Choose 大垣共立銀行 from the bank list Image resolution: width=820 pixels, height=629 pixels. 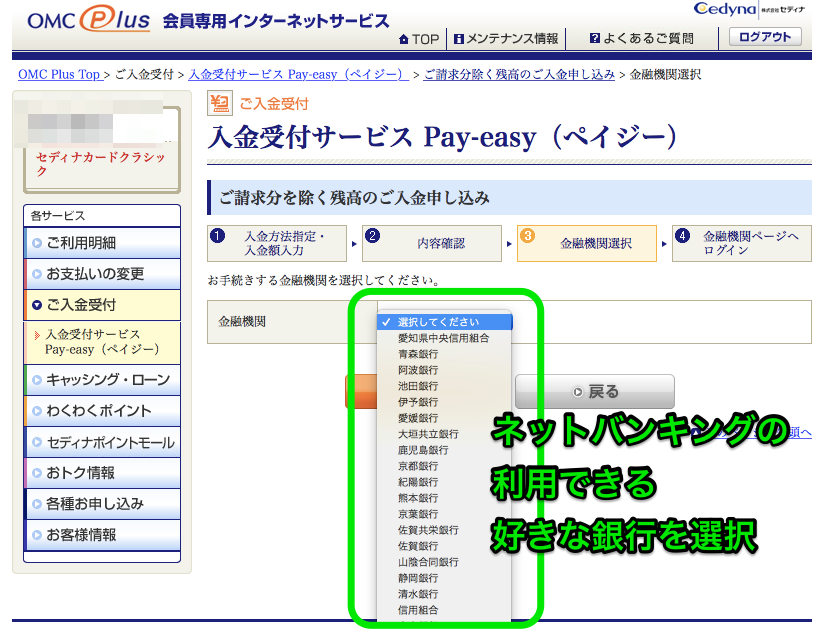click(445, 434)
